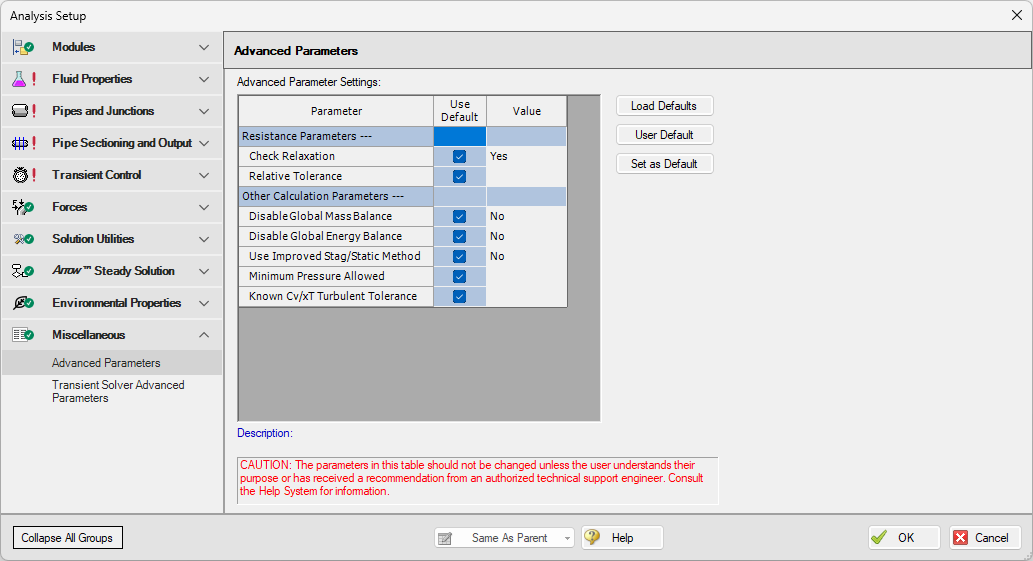Viewport: 1033px width, 561px height.
Task: Select the Transient Control group label
Action: pos(97,175)
